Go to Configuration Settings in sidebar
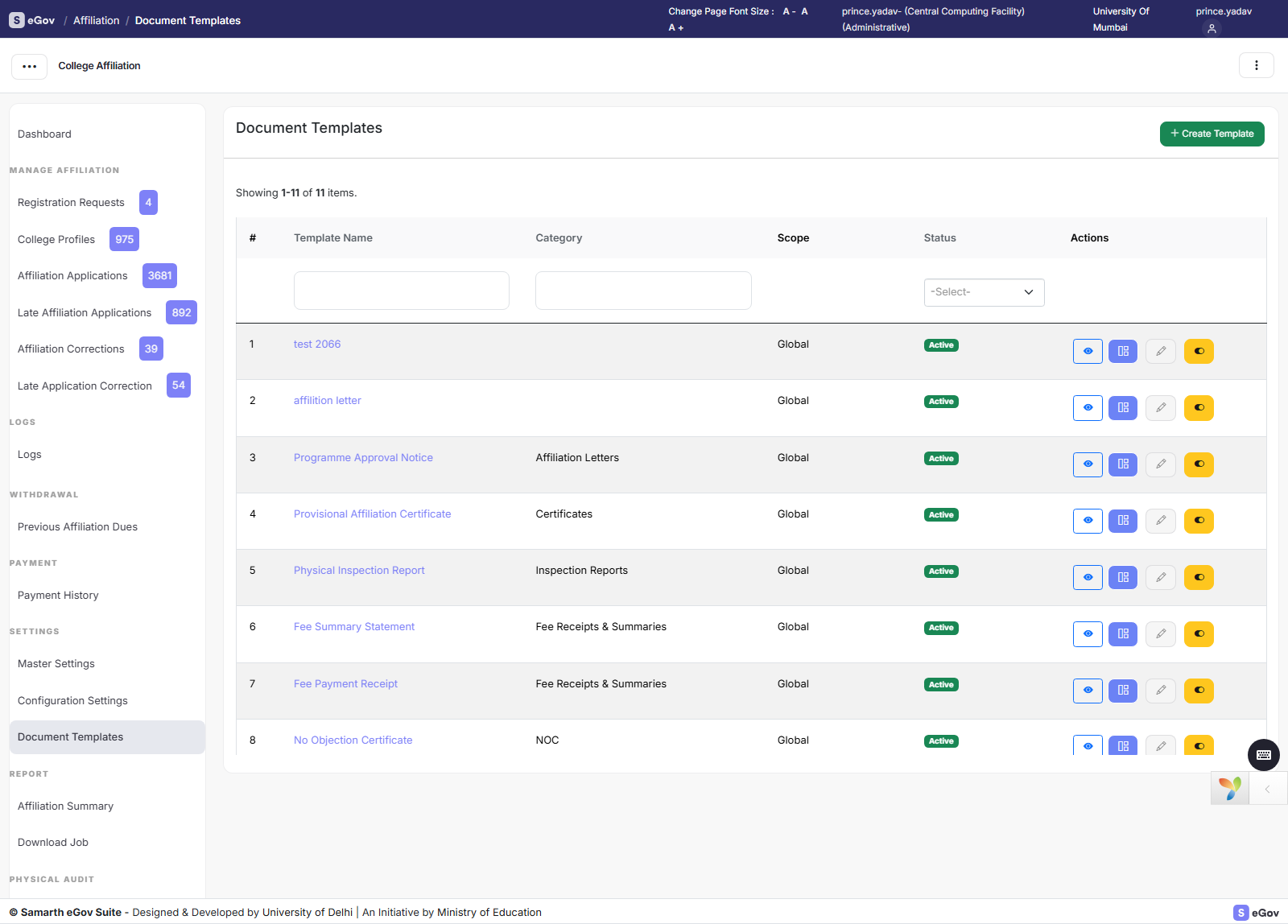The height and width of the screenshot is (924, 1288). [x=72, y=700]
